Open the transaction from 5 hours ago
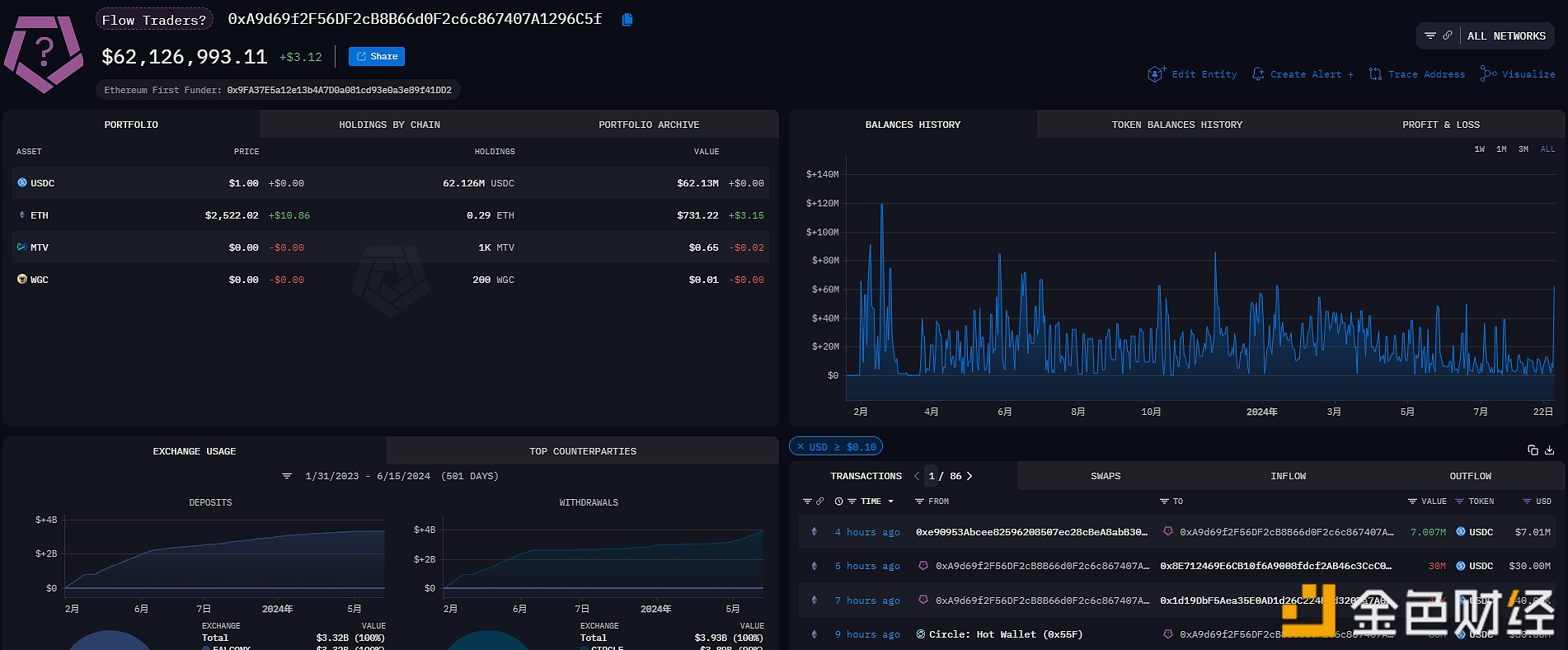 [867, 566]
